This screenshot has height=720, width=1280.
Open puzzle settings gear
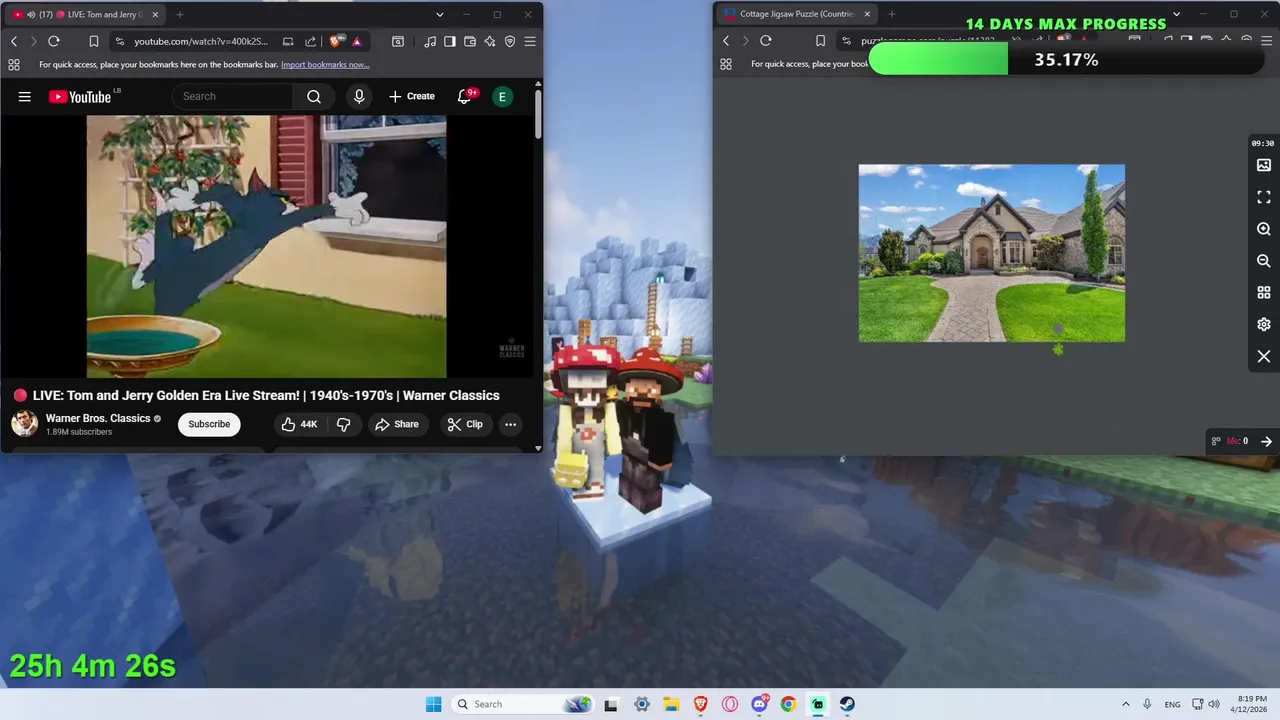(x=1264, y=325)
